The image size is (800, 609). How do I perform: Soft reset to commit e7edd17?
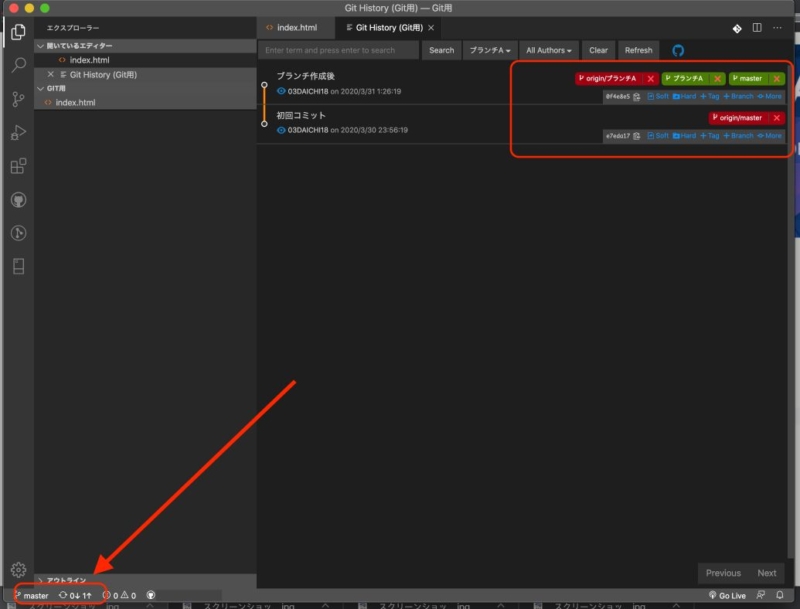click(x=658, y=136)
